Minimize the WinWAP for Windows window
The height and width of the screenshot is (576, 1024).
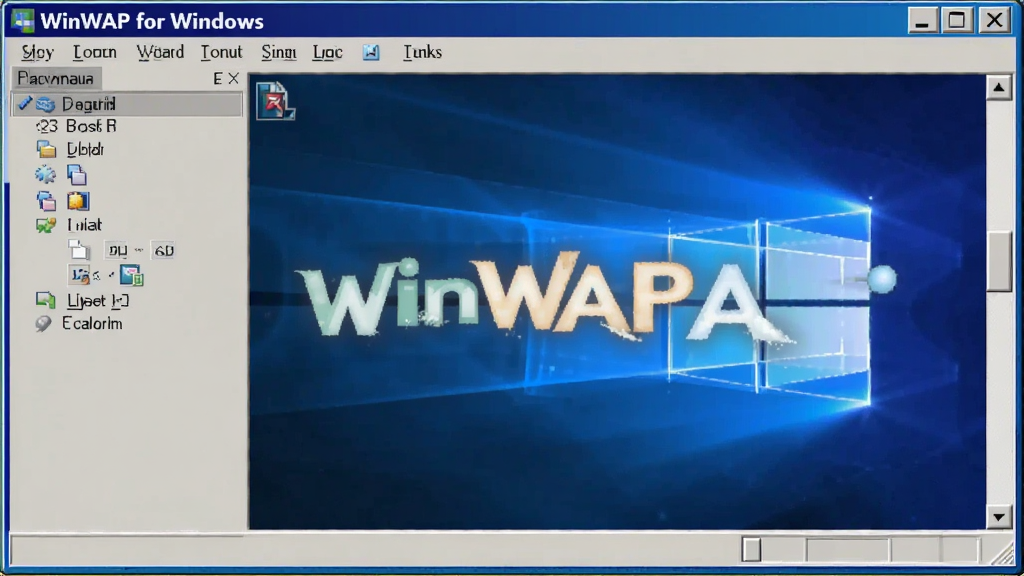(922, 20)
